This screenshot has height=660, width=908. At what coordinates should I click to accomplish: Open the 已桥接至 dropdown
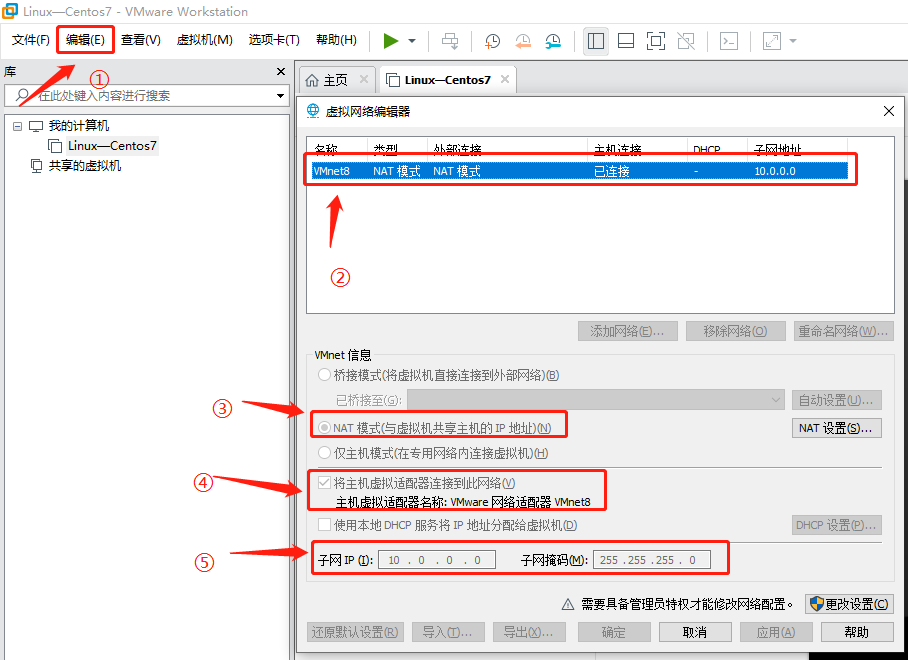tap(596, 400)
